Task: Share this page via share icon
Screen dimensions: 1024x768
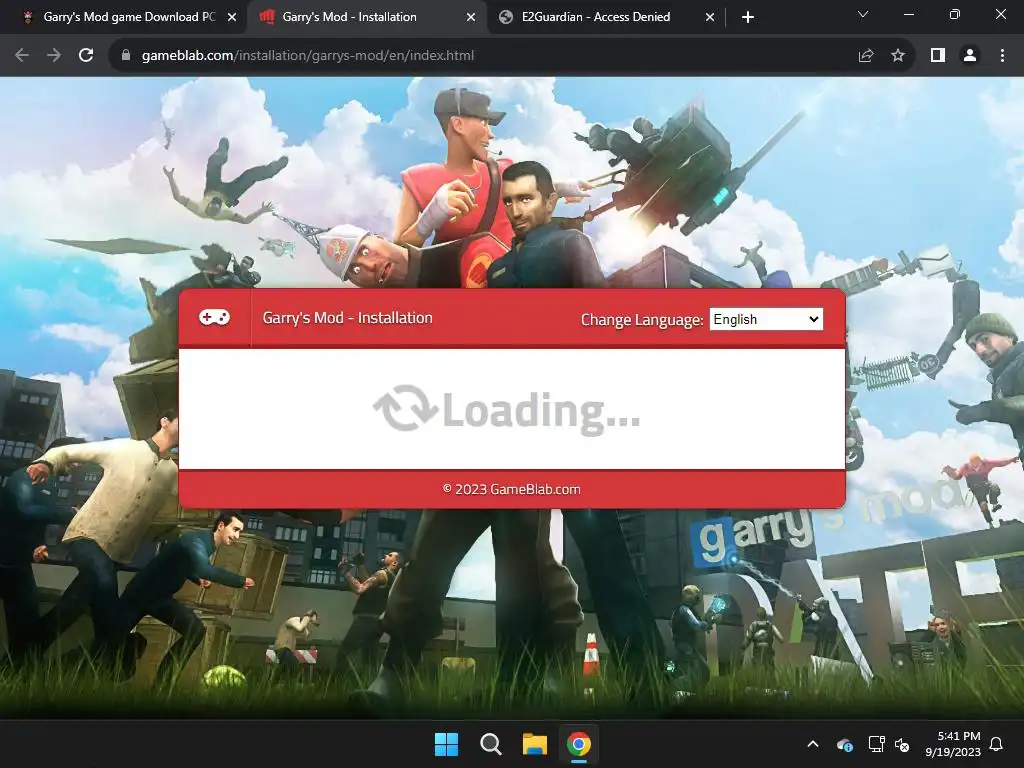Action: click(x=866, y=56)
